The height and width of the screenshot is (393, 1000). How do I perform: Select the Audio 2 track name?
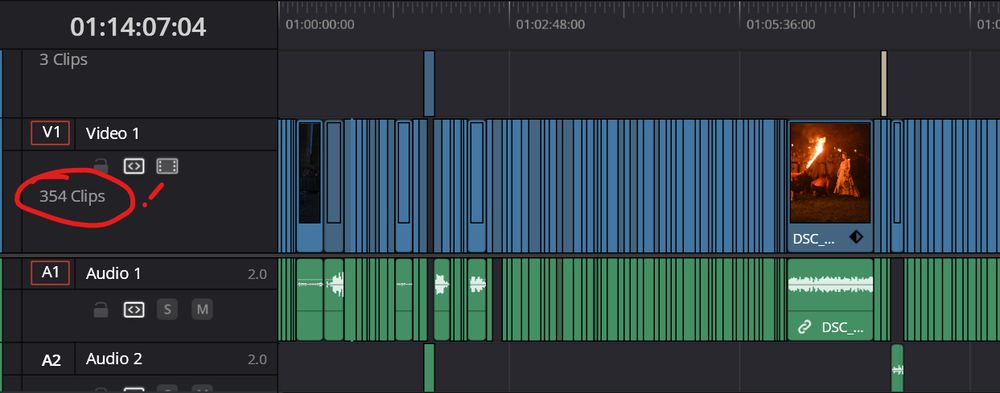114,359
